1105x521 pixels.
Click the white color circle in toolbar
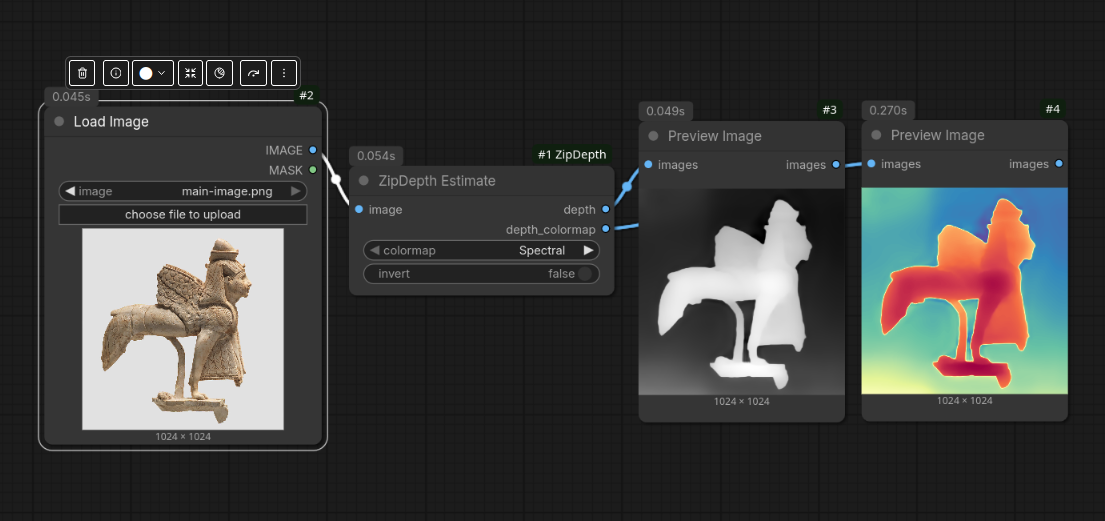(x=146, y=73)
